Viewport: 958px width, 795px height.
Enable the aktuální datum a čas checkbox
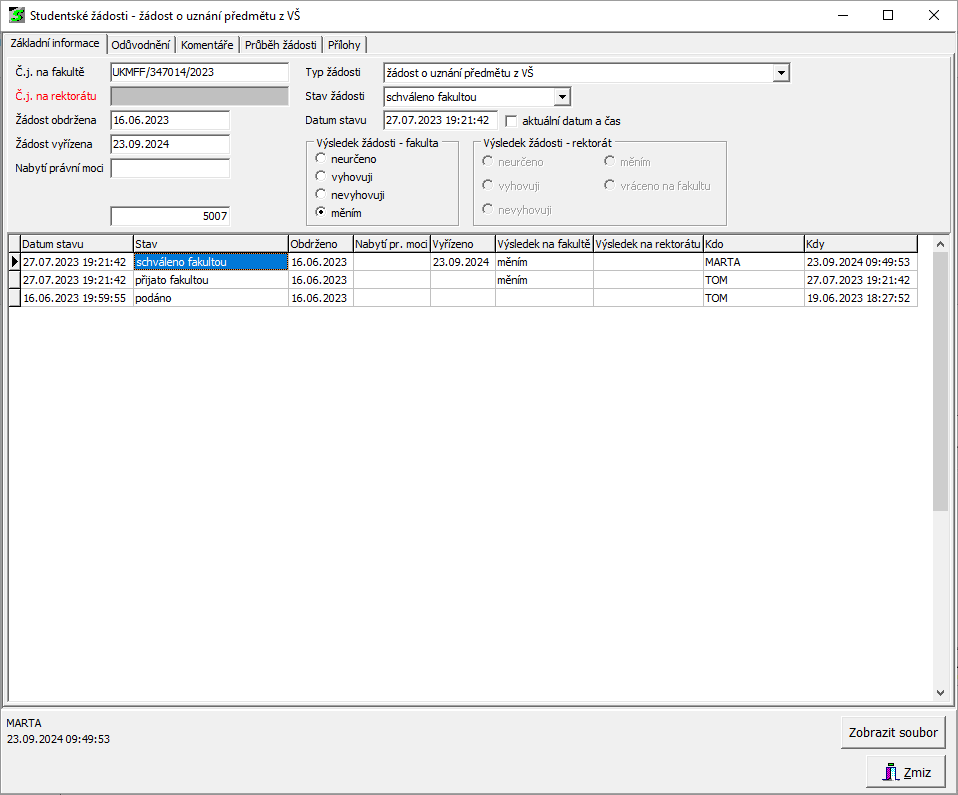[x=512, y=121]
